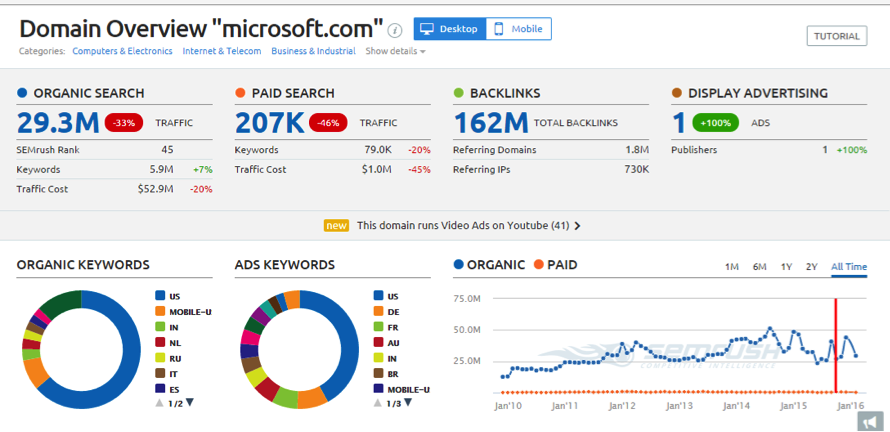Expand Show details dropdown
Screen dimensions: 890x432
click(395, 51)
